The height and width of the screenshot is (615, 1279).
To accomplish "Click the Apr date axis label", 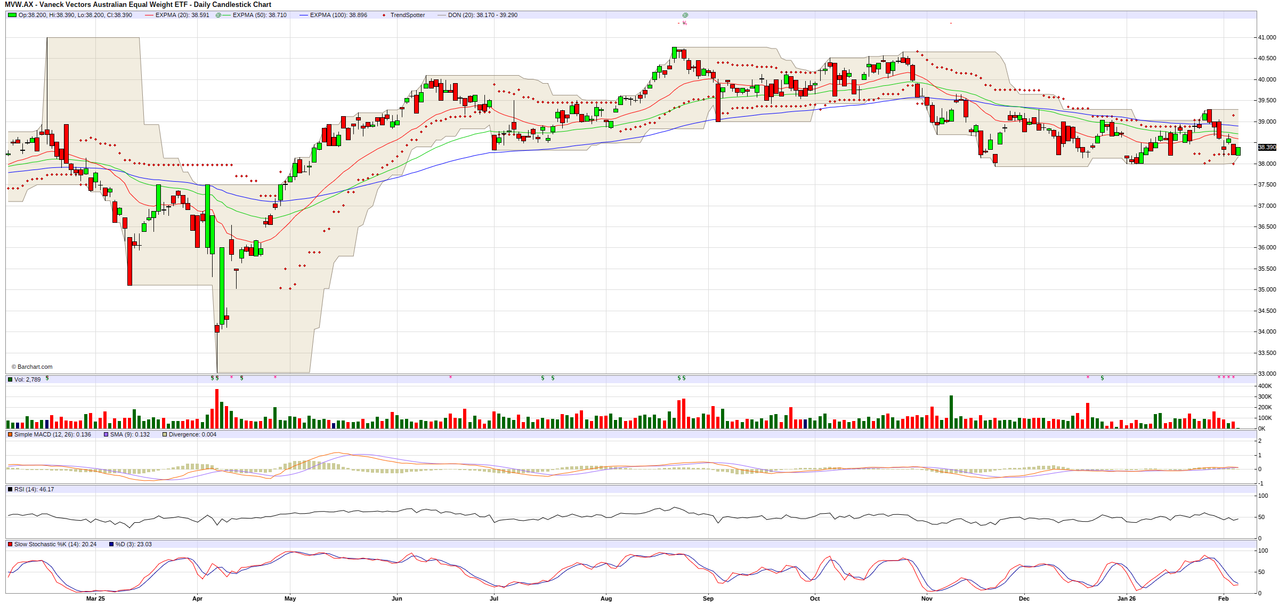I will 197,598.
